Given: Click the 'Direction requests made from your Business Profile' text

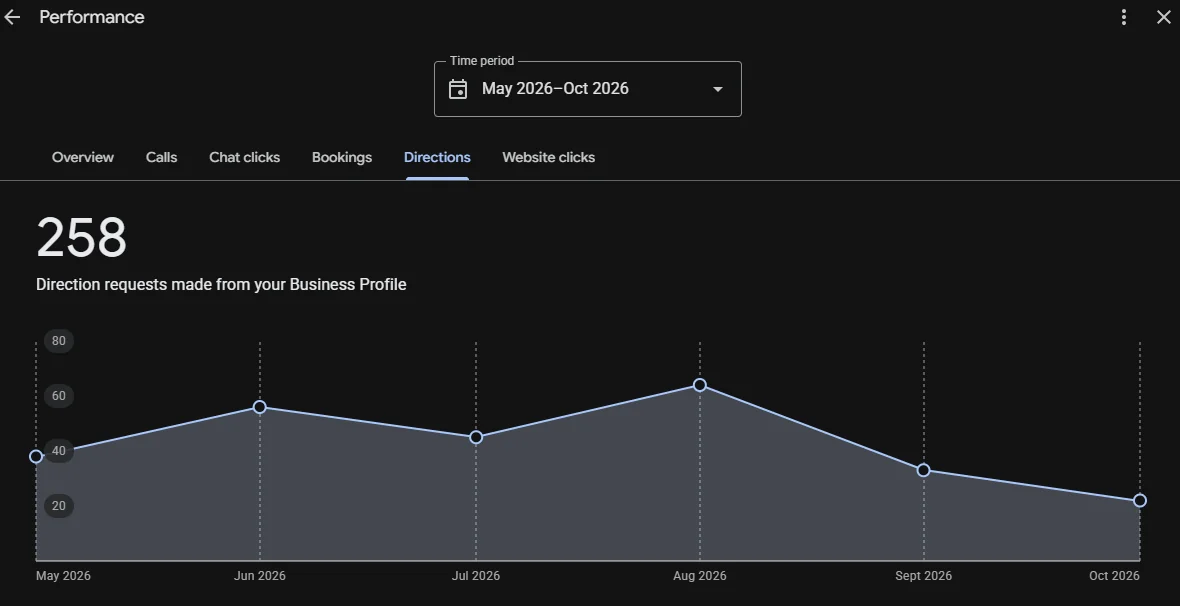Looking at the screenshot, I should tap(221, 285).
